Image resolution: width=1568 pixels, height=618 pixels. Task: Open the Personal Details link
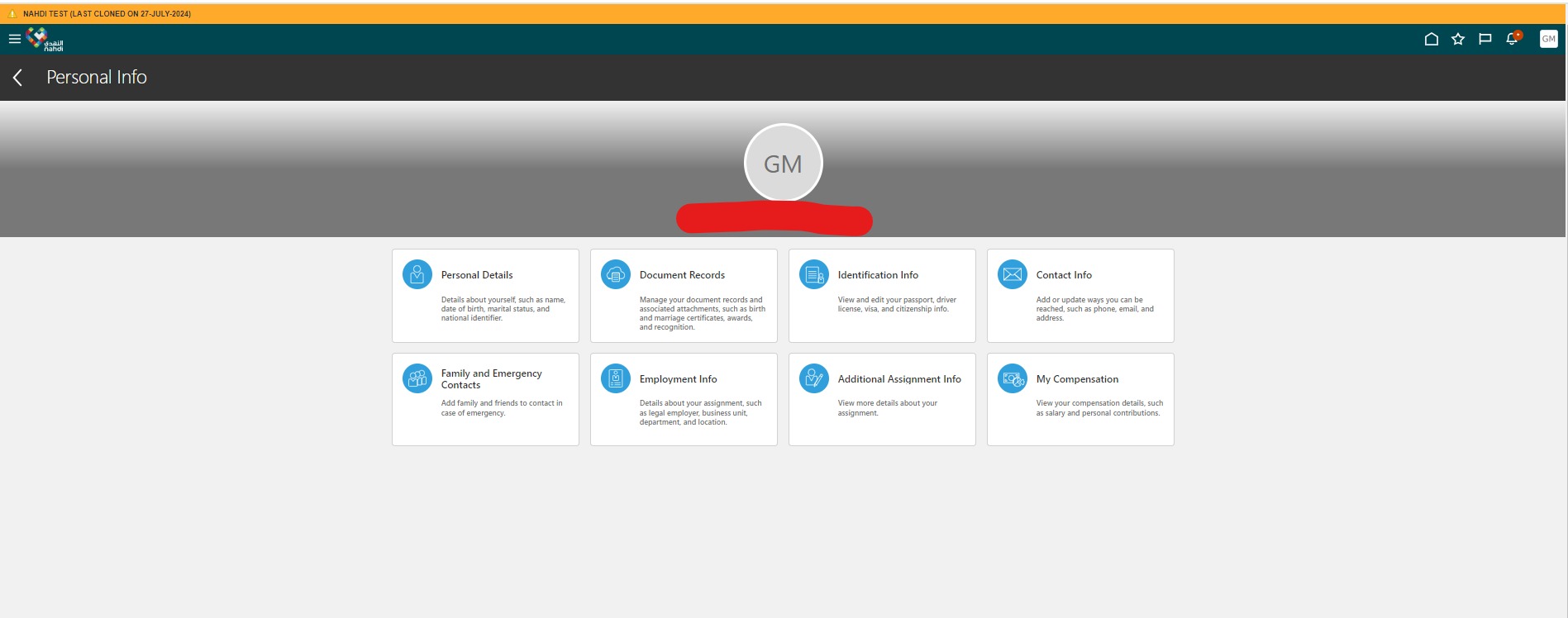click(477, 275)
